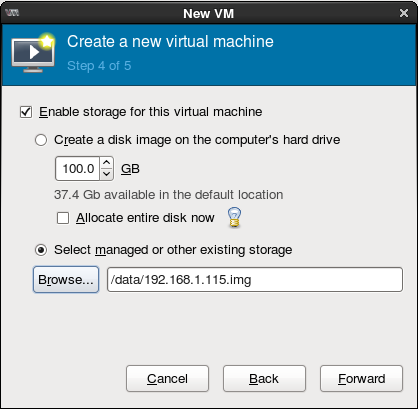Screen dimensions: 418x411
Task: Go Back to the previous step
Action: [264, 379]
